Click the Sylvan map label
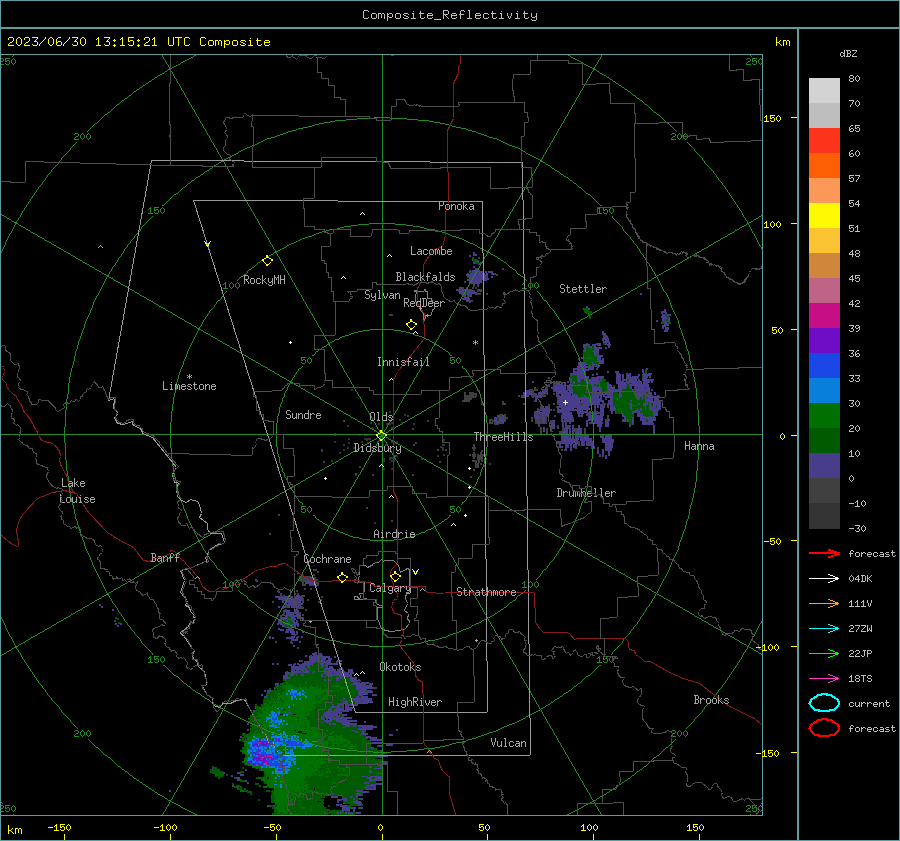 pos(382,295)
